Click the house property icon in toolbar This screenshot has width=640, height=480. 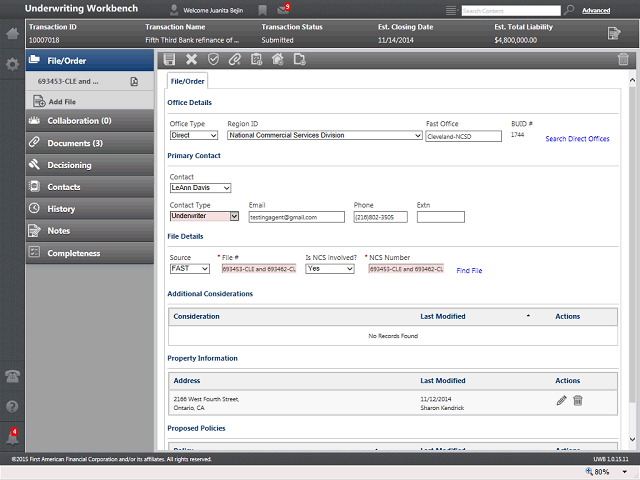click(278, 60)
